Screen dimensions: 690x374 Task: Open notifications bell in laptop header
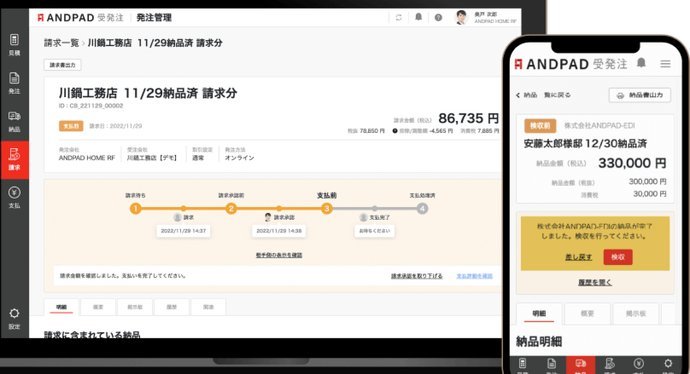click(418, 17)
